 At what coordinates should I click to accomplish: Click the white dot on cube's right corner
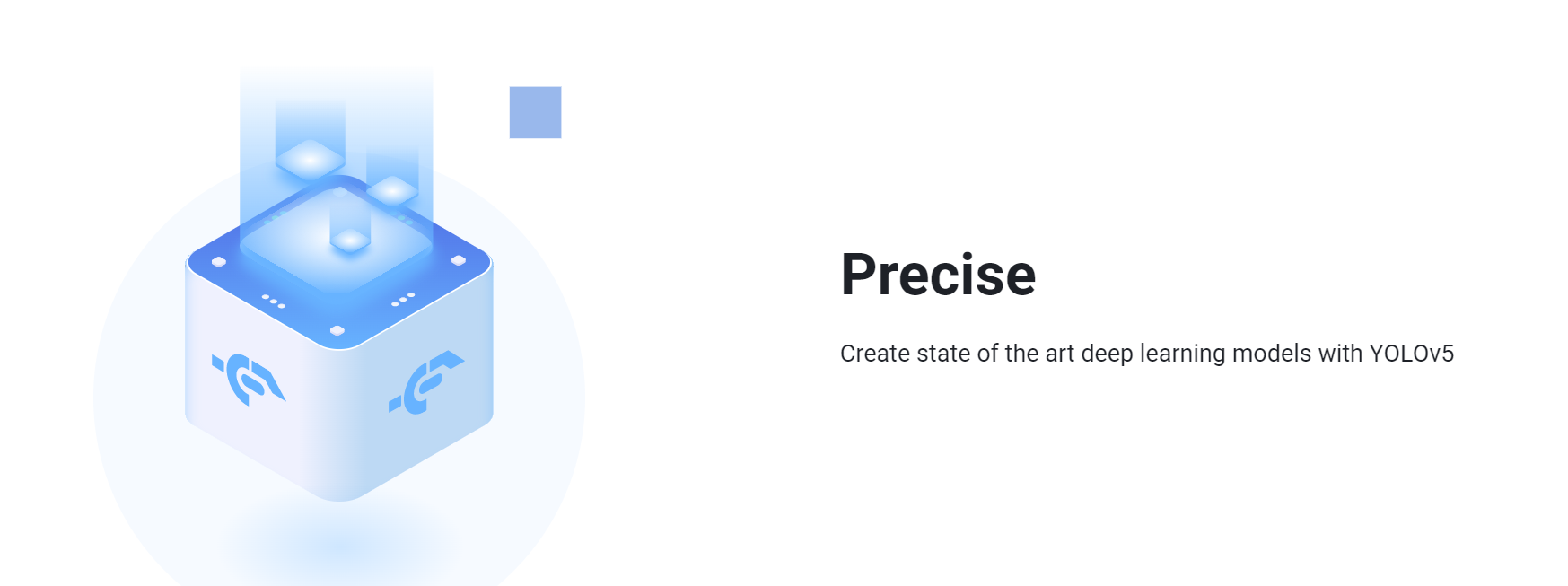(x=459, y=260)
